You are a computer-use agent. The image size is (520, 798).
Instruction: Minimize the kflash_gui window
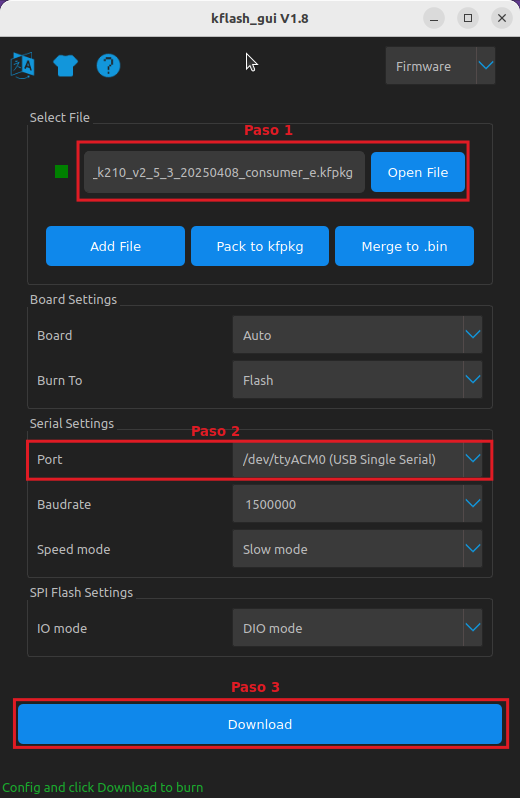coord(434,19)
